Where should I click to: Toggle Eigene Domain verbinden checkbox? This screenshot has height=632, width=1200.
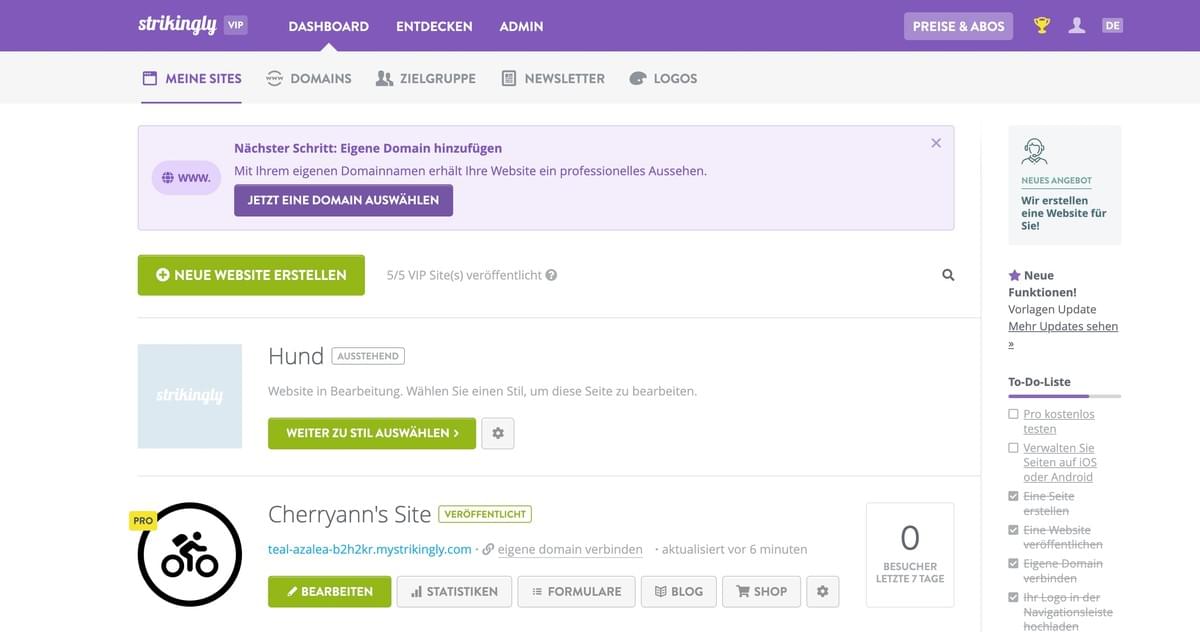1013,564
